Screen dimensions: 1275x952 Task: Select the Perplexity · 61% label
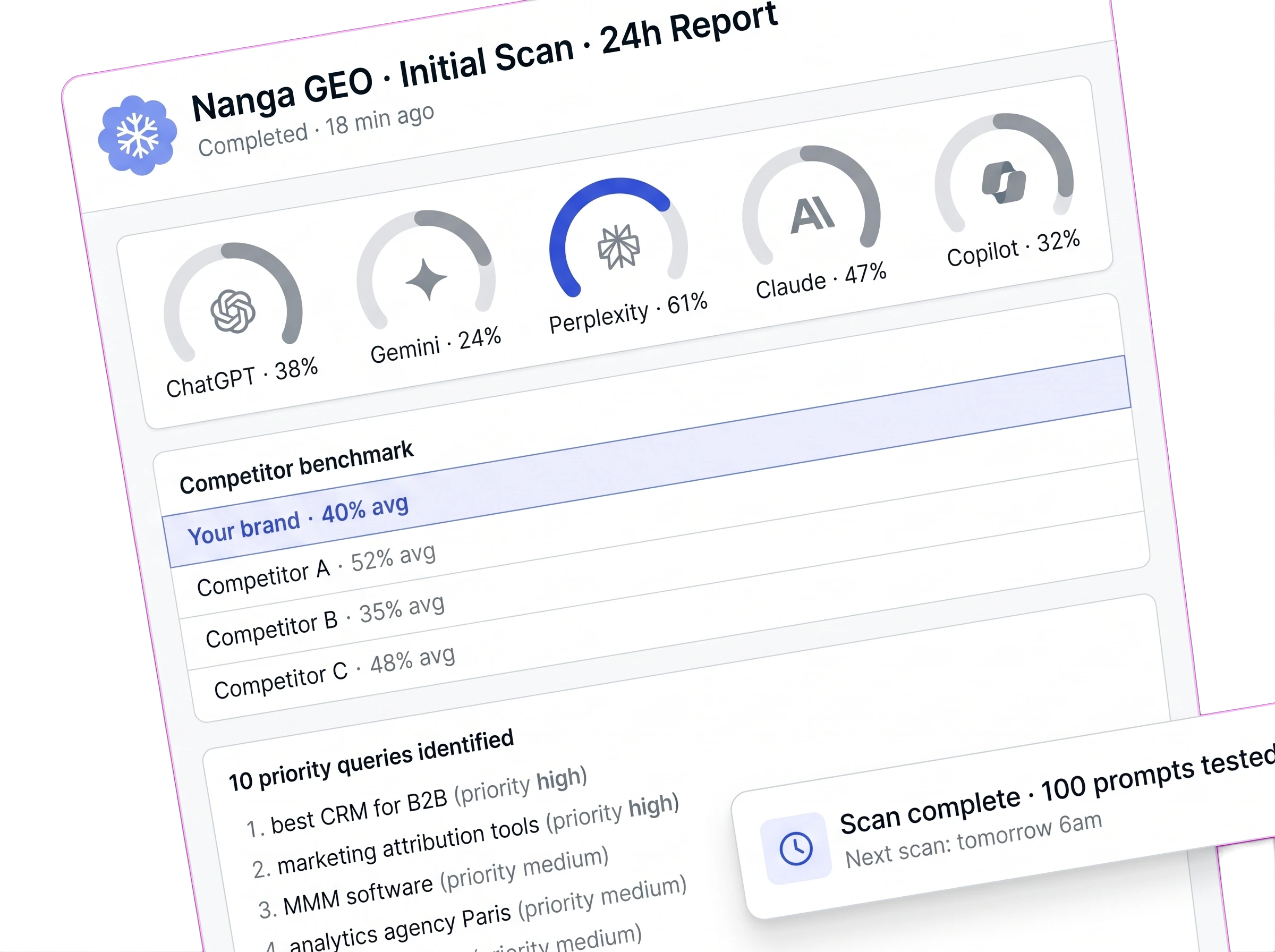[628, 313]
